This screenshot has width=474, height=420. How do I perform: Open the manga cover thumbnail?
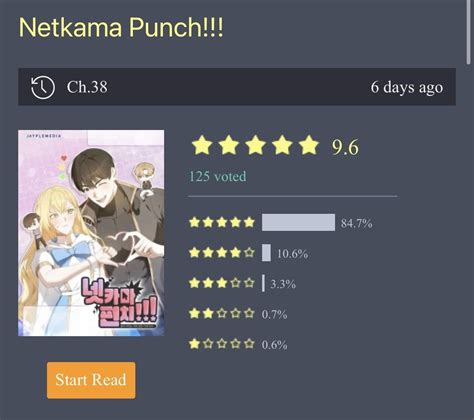coord(91,233)
